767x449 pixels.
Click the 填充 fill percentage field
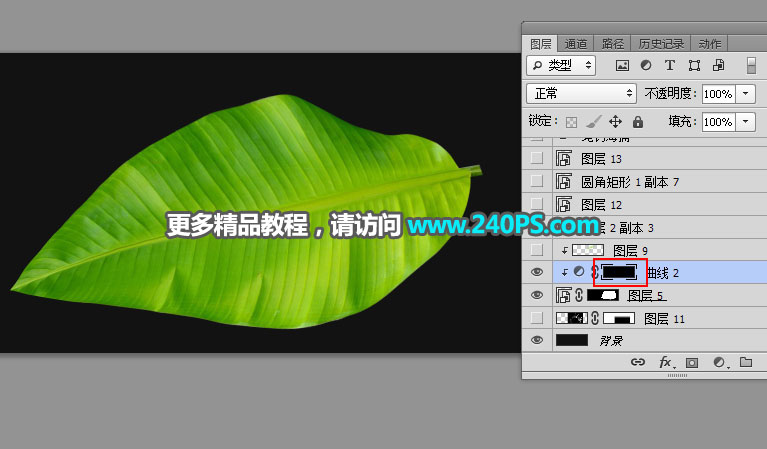(717, 121)
